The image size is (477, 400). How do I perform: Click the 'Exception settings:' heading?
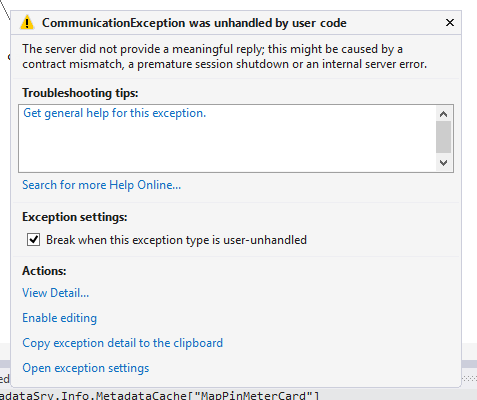pos(75,217)
